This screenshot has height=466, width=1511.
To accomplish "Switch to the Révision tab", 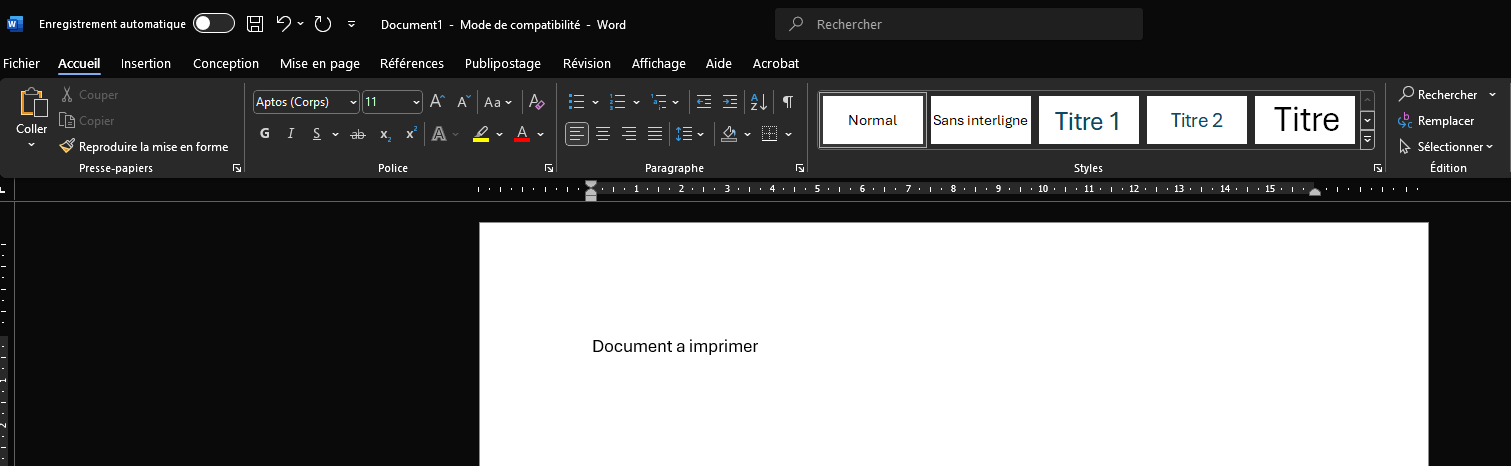I will 587,63.
